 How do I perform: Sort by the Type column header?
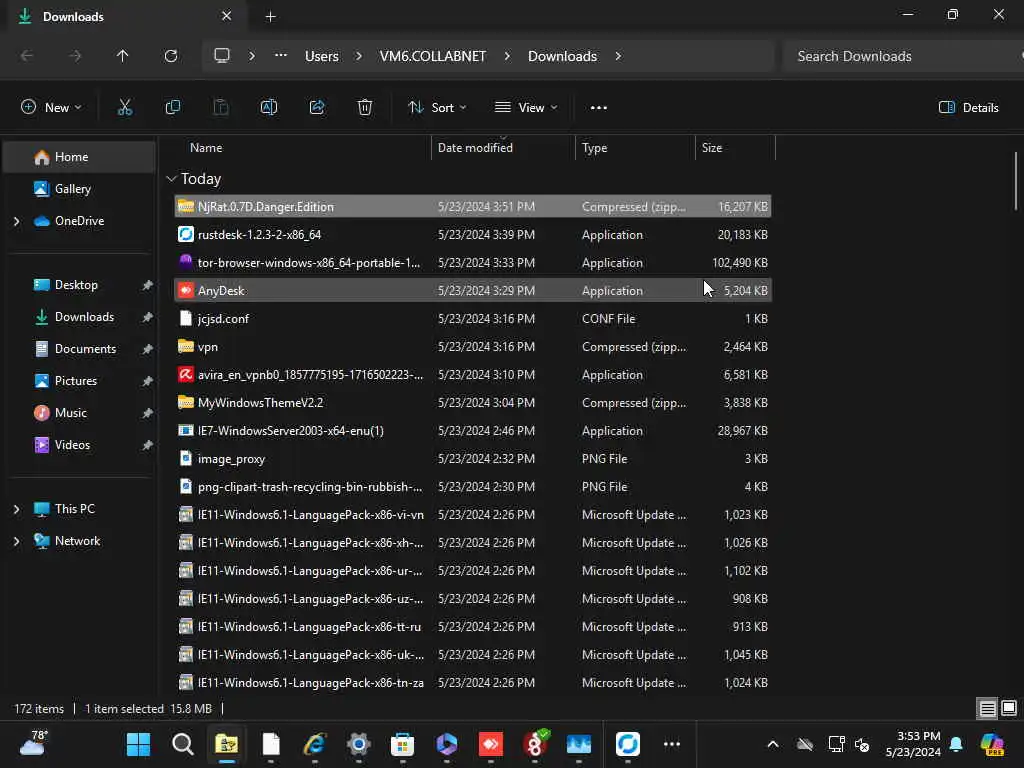tap(635, 148)
